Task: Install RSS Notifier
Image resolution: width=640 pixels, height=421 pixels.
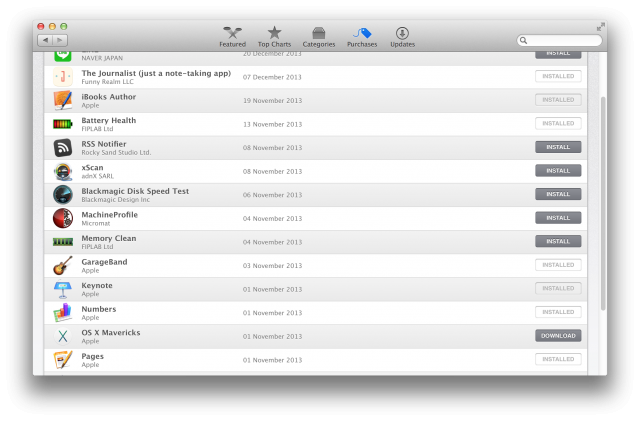Action: tap(558, 147)
